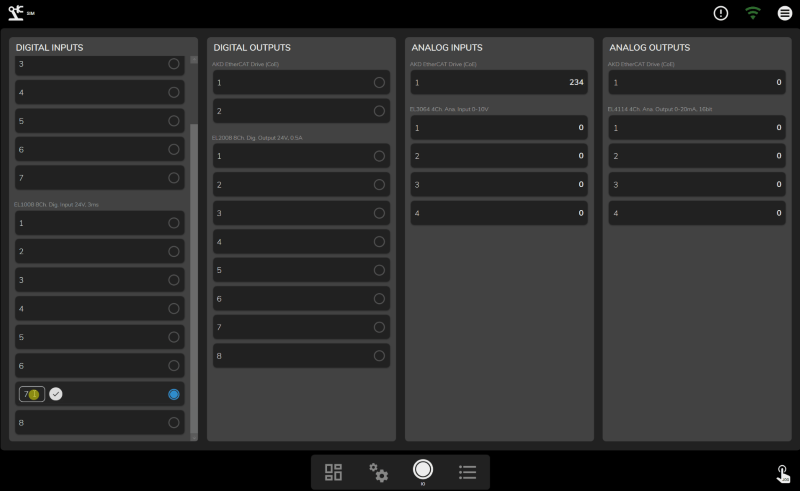Viewport: 800px width, 491px height.
Task: Select EL1008 digital input 4 row
Action: 99,309
